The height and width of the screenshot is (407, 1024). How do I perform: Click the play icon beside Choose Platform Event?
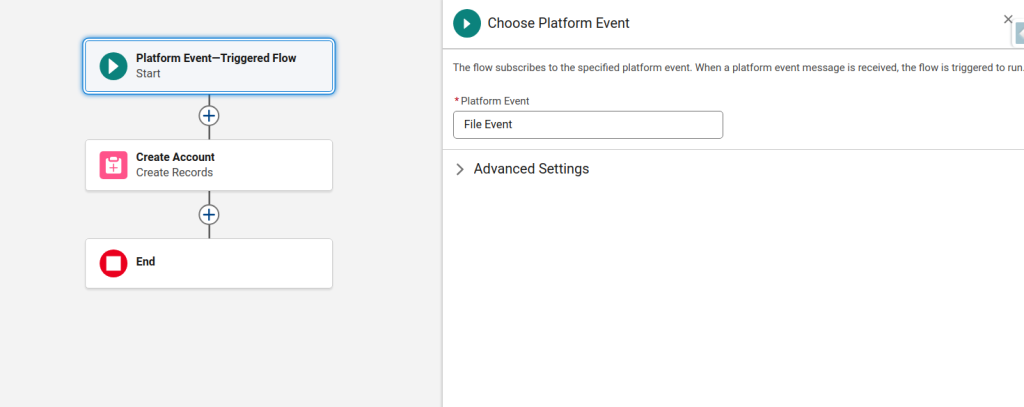pyautogui.click(x=467, y=24)
